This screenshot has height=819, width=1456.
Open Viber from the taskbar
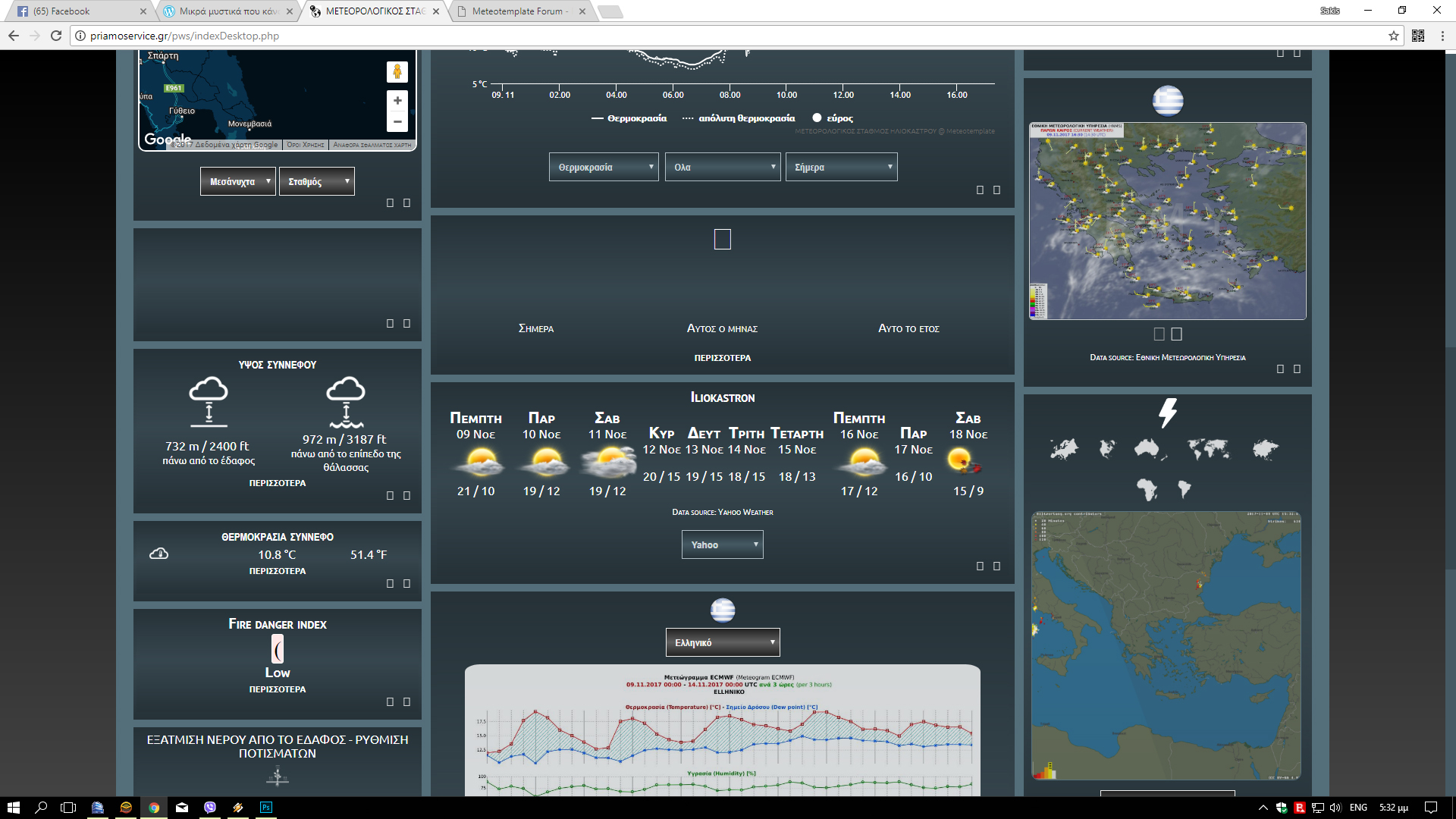210,808
